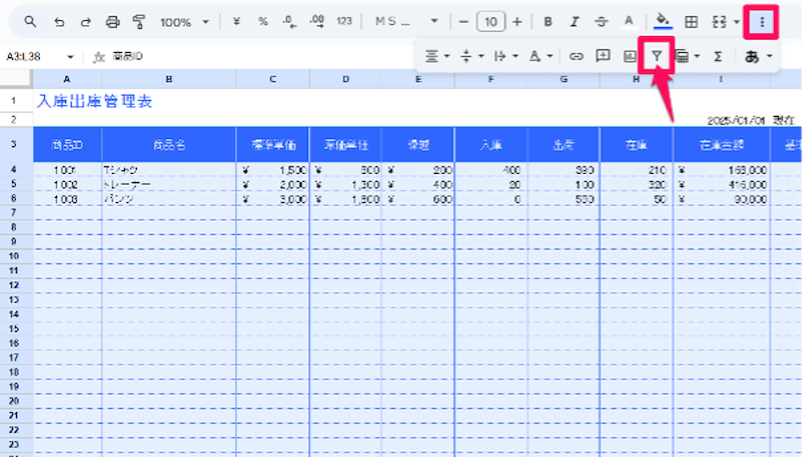The width and height of the screenshot is (804, 457).
Task: Print the spreadsheet
Action: pyautogui.click(x=112, y=22)
